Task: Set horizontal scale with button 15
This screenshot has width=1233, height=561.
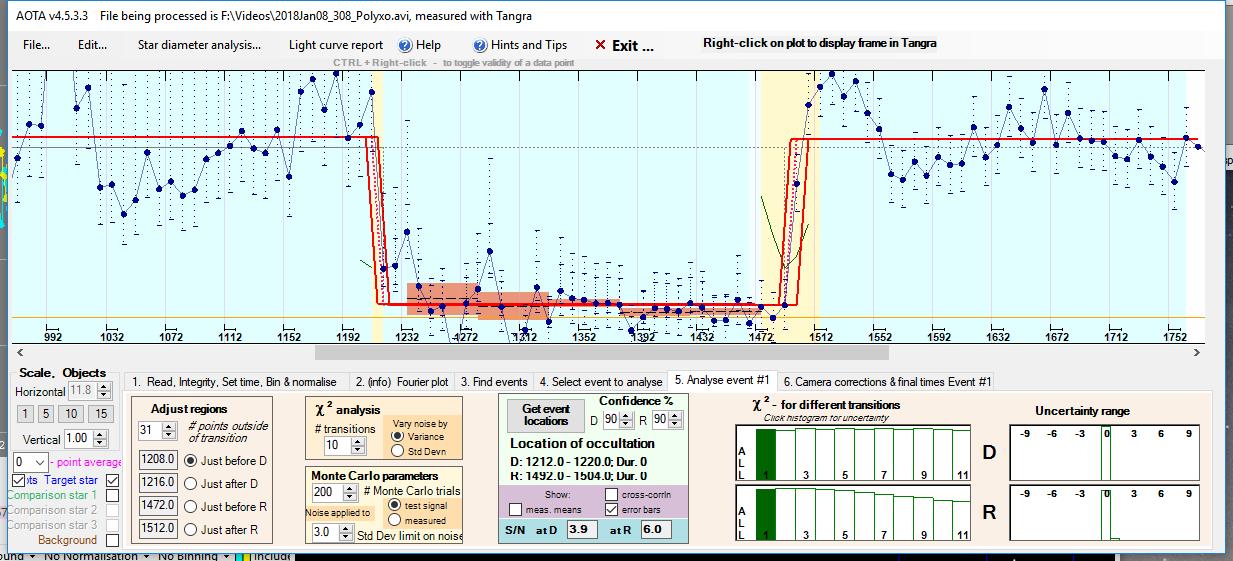Action: [x=100, y=414]
